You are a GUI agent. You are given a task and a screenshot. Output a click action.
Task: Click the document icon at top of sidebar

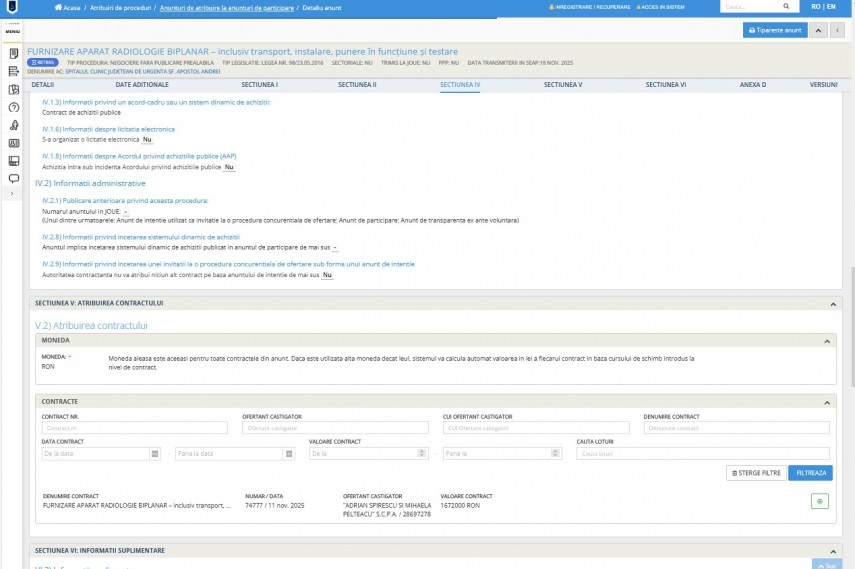[x=13, y=53]
